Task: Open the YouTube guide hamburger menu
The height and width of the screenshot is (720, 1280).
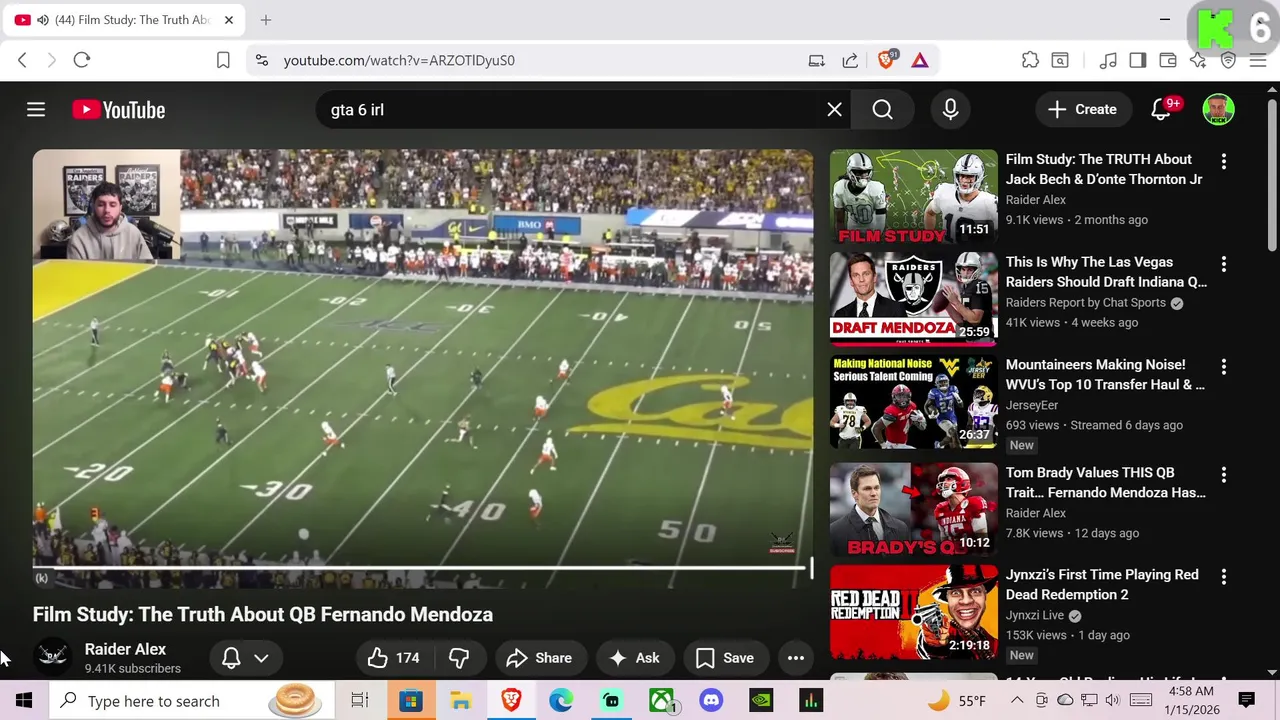Action: [36, 110]
